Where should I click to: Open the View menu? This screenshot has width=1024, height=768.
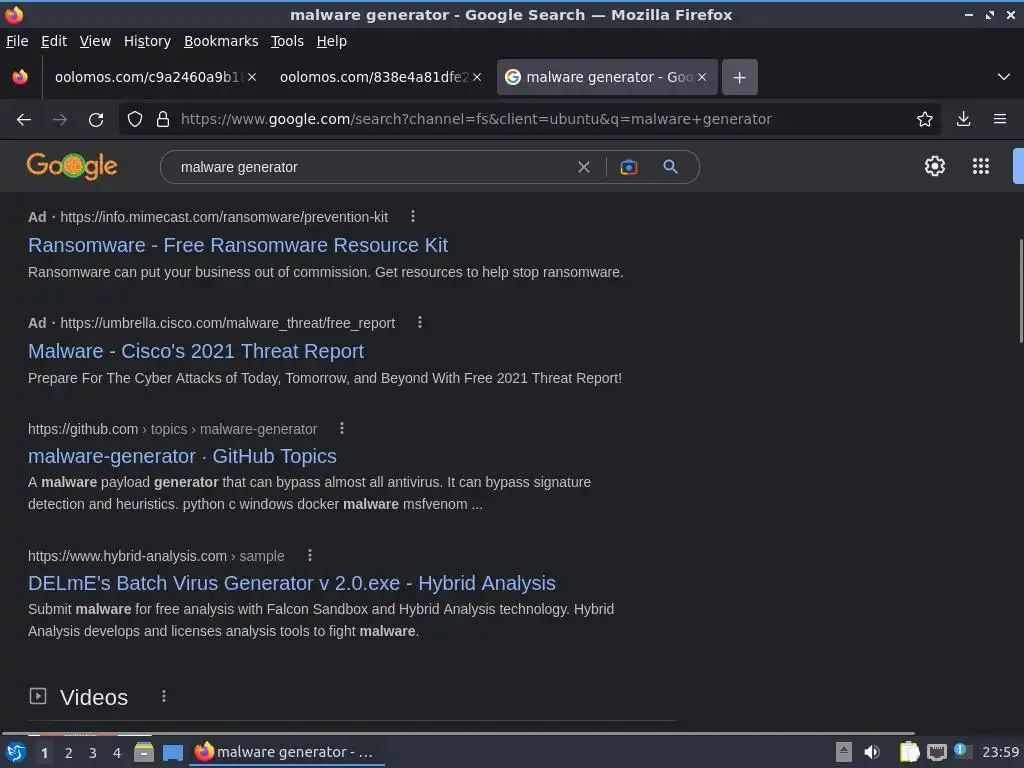pos(95,41)
